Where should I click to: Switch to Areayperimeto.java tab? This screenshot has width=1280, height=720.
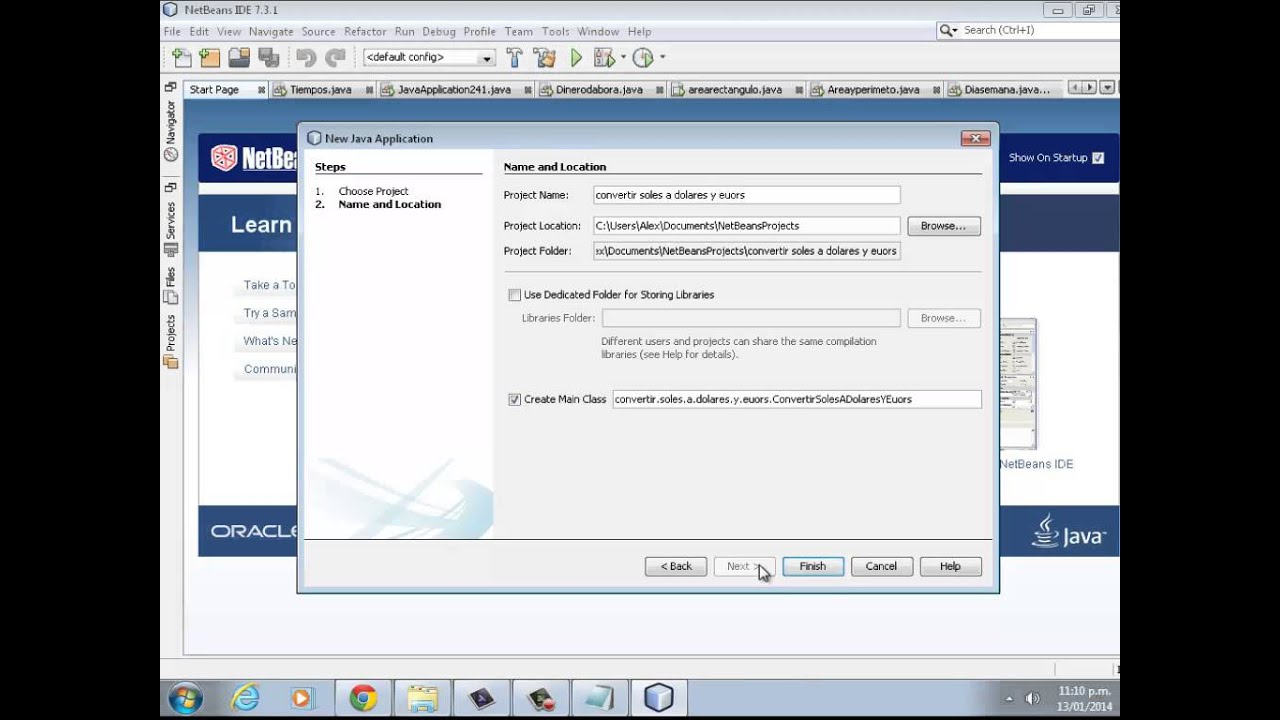click(x=873, y=90)
